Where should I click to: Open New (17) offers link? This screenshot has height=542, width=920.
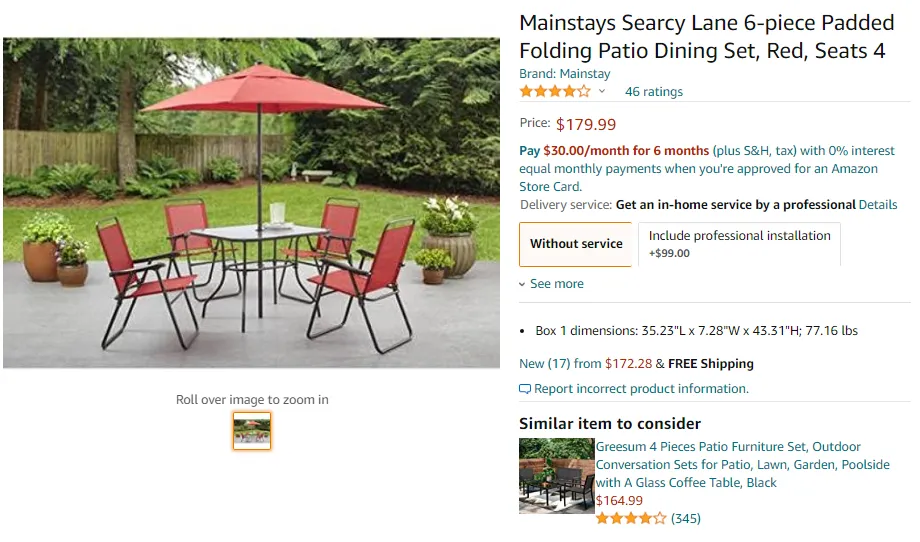560,364
